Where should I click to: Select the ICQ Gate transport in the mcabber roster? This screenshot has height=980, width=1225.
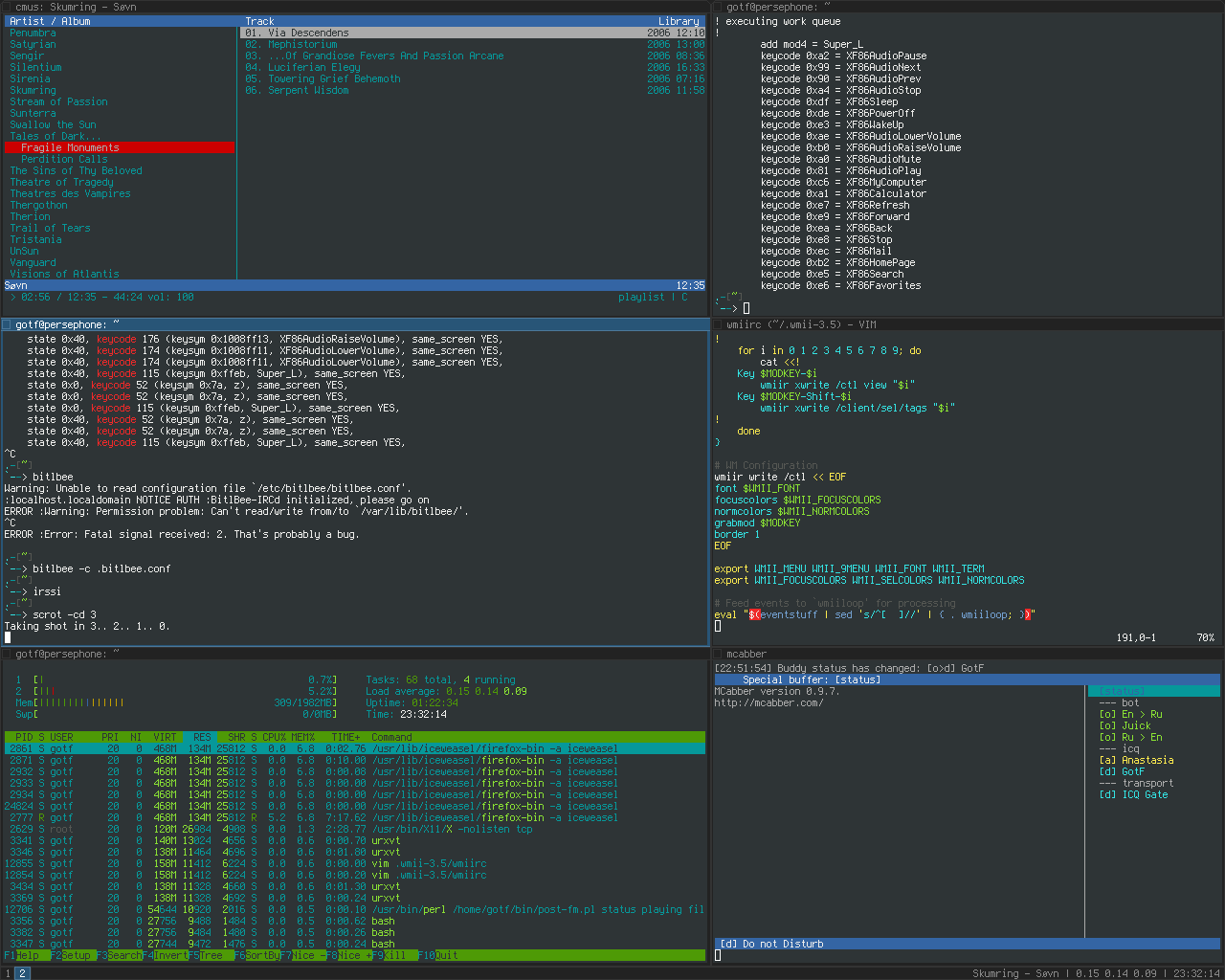coord(1133,794)
